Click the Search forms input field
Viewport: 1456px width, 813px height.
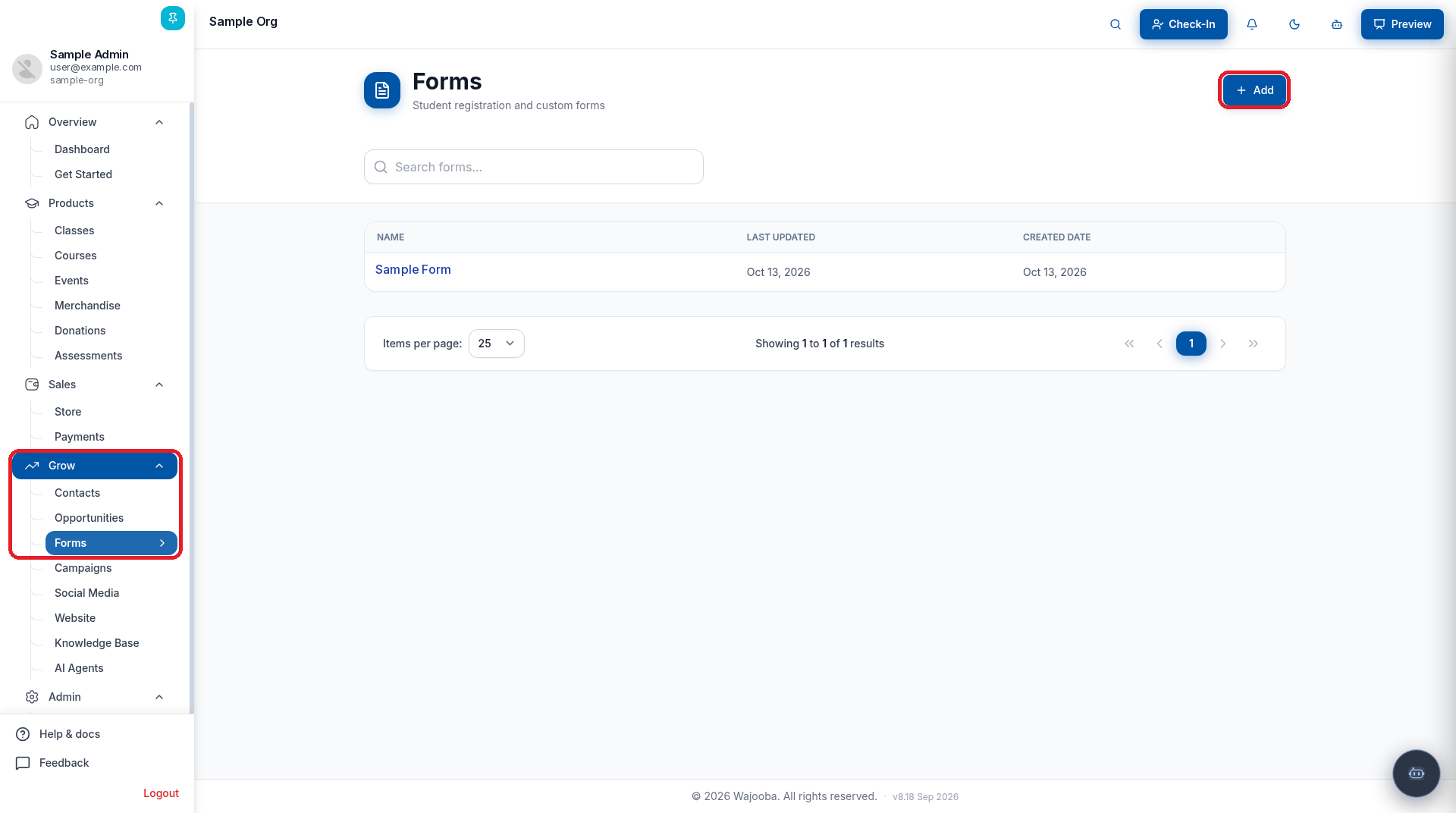click(534, 167)
